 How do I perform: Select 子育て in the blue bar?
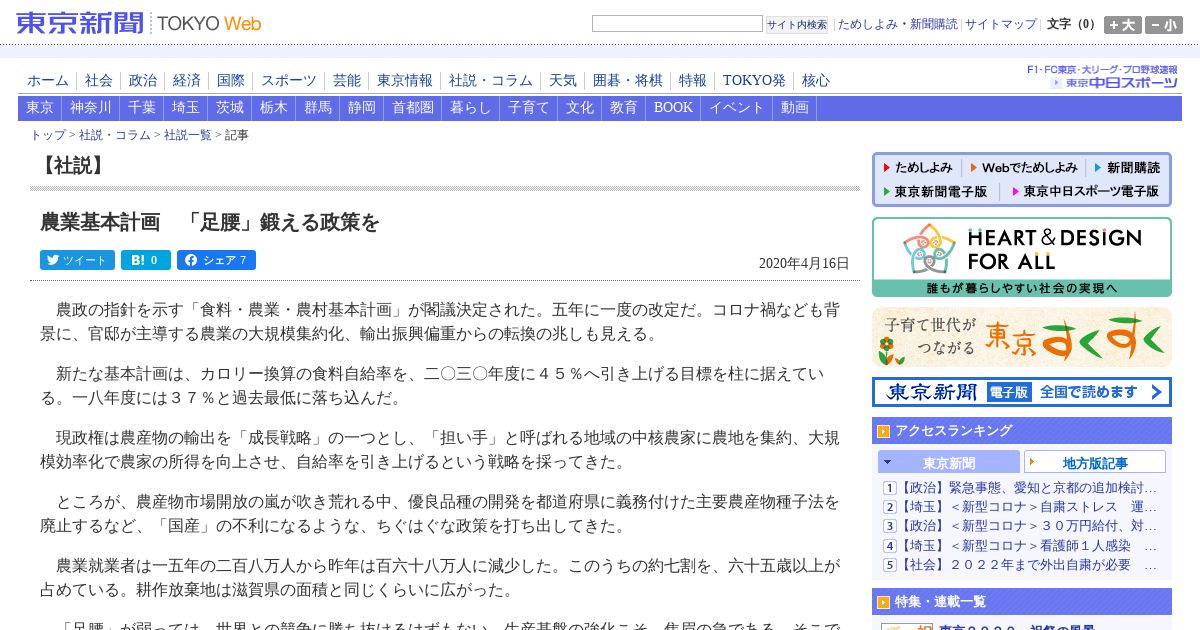coord(529,108)
